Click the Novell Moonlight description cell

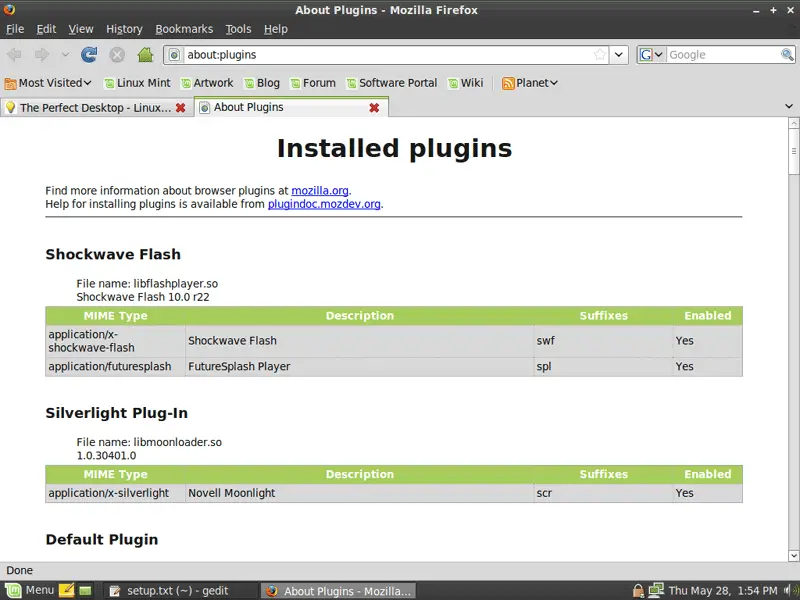tap(360, 493)
